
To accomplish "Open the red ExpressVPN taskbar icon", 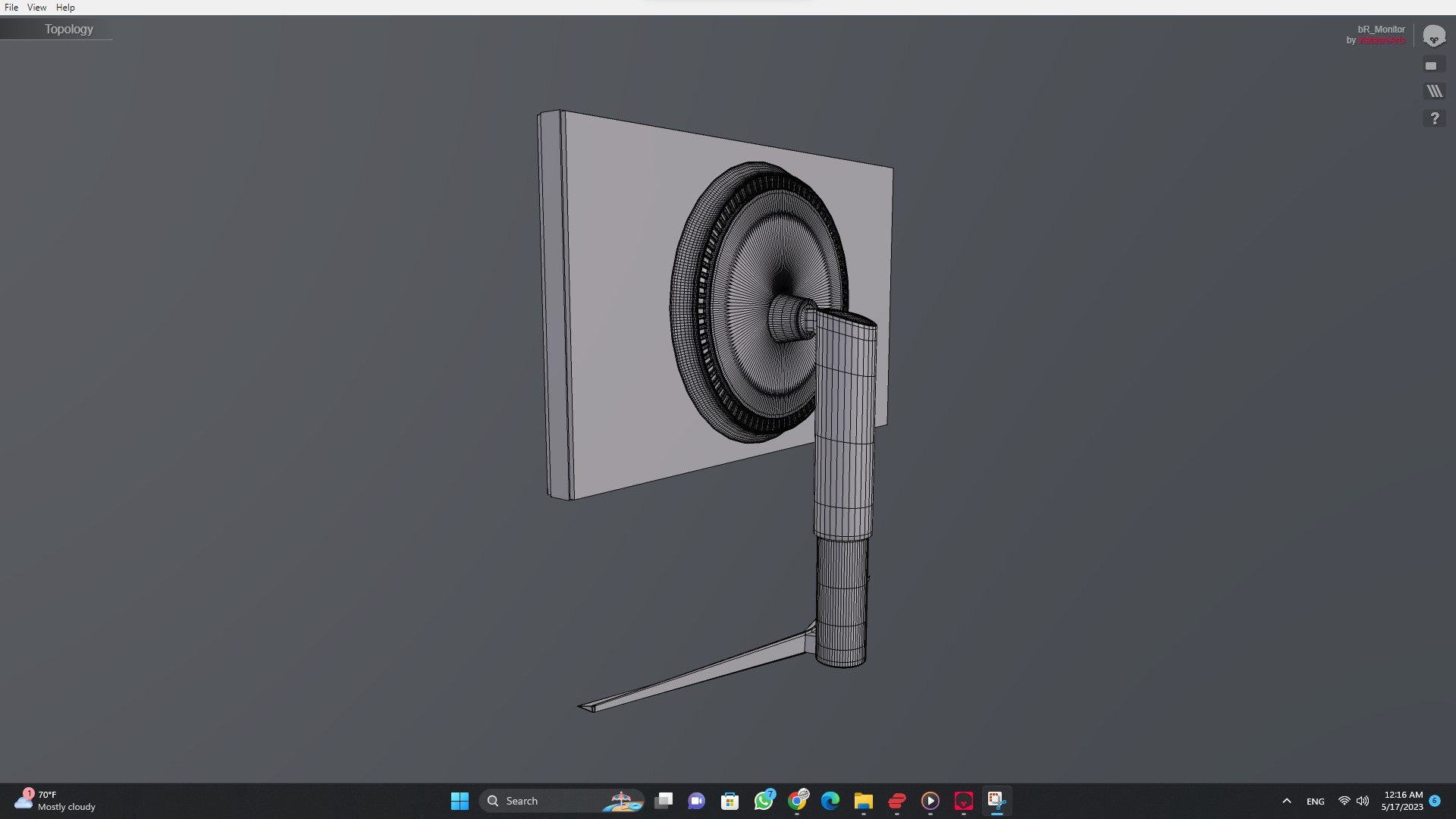I will click(x=897, y=801).
